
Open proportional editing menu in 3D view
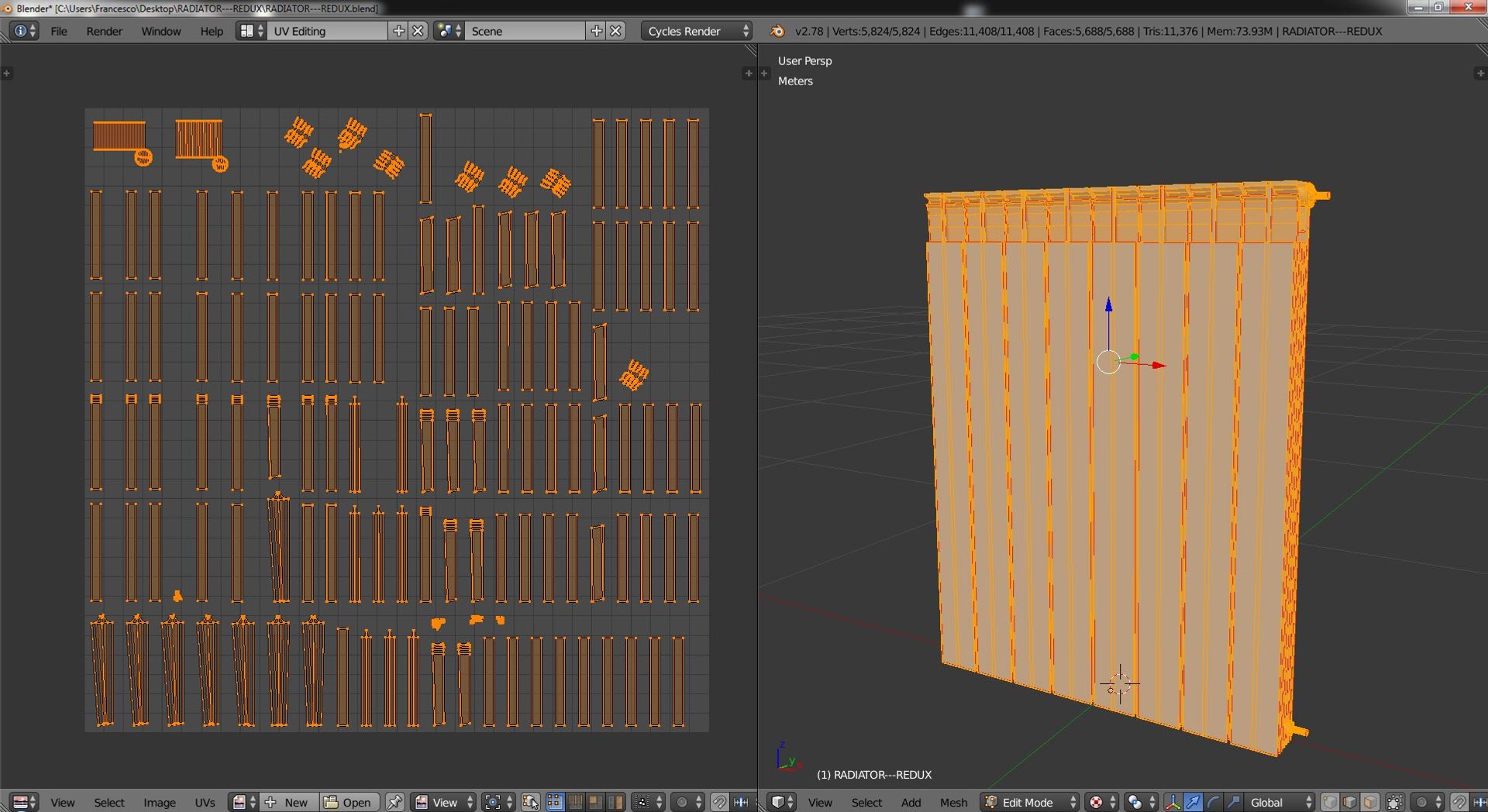tap(1428, 802)
